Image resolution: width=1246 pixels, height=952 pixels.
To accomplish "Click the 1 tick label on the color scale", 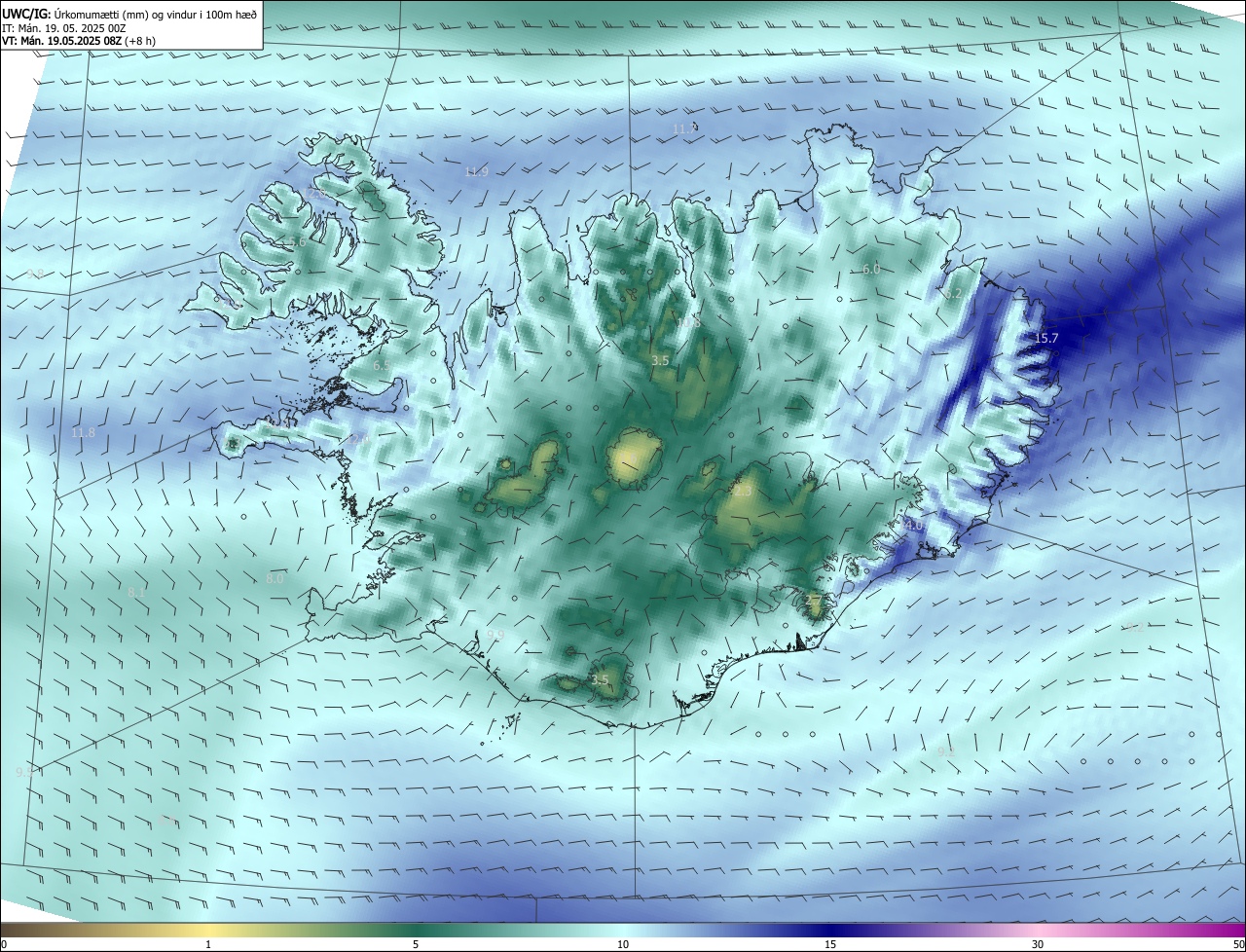I will point(208,944).
